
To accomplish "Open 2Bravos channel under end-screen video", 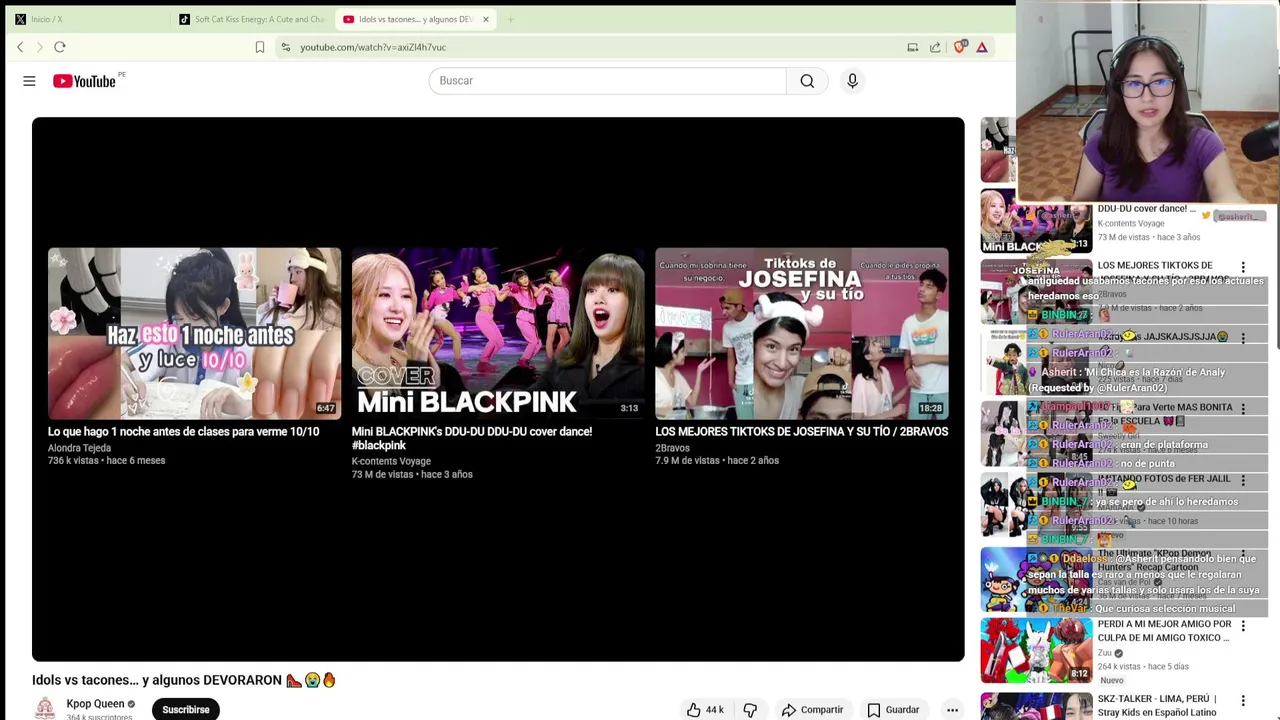I will pyautogui.click(x=672, y=448).
